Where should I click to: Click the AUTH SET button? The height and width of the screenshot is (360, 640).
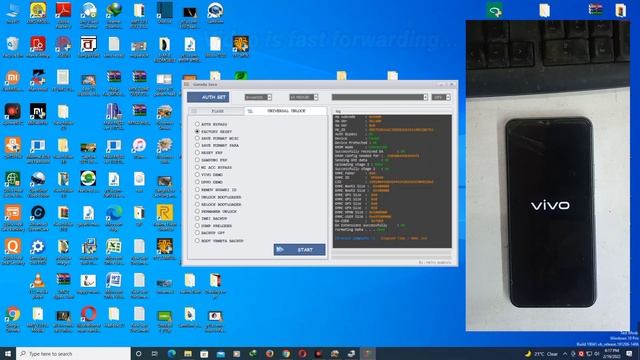coord(208,97)
